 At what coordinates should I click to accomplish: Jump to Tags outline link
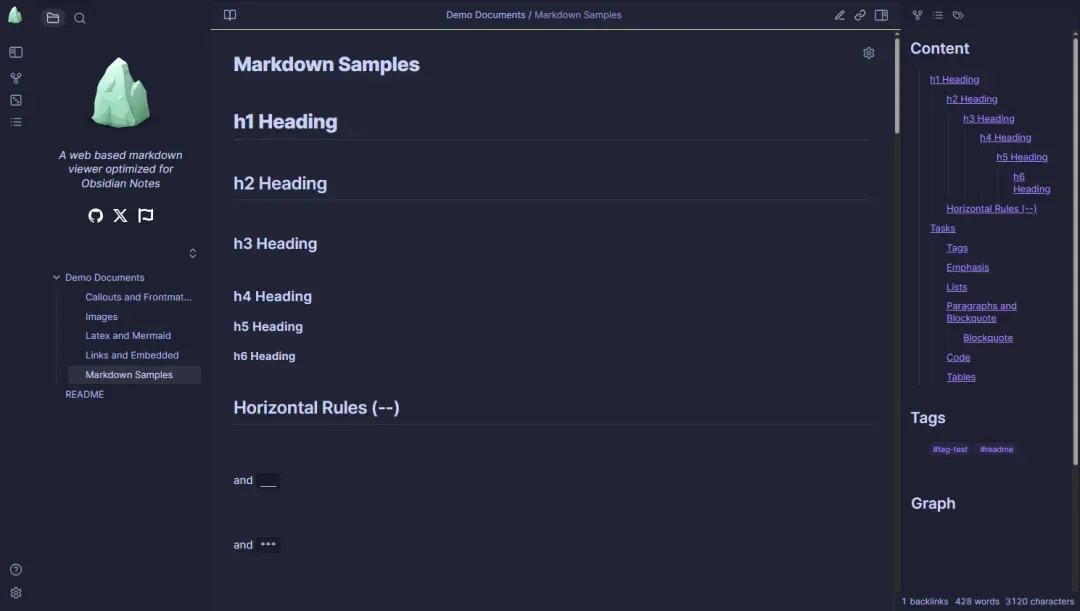click(x=957, y=248)
